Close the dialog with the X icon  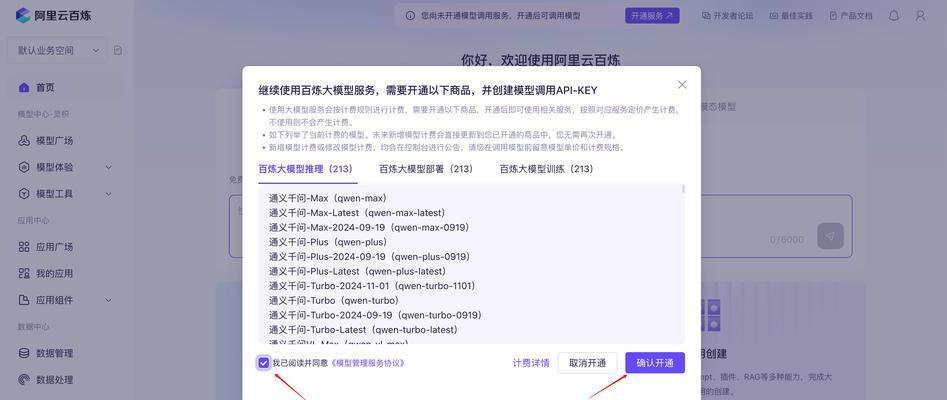682,85
